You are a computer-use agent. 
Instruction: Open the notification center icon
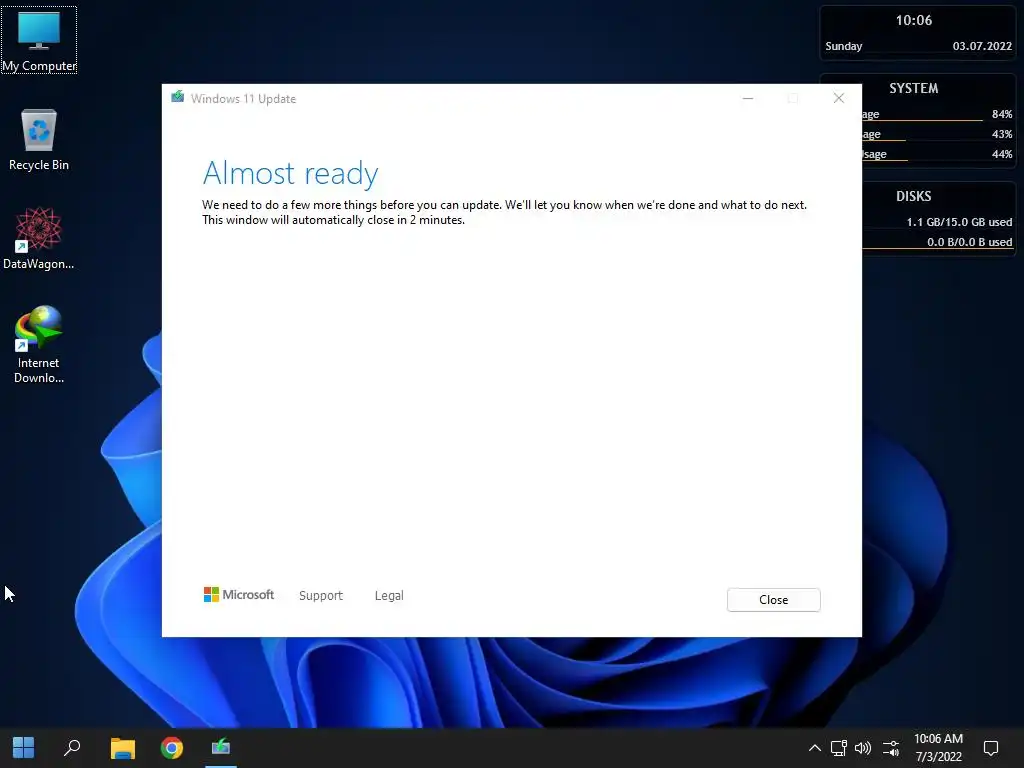991,748
